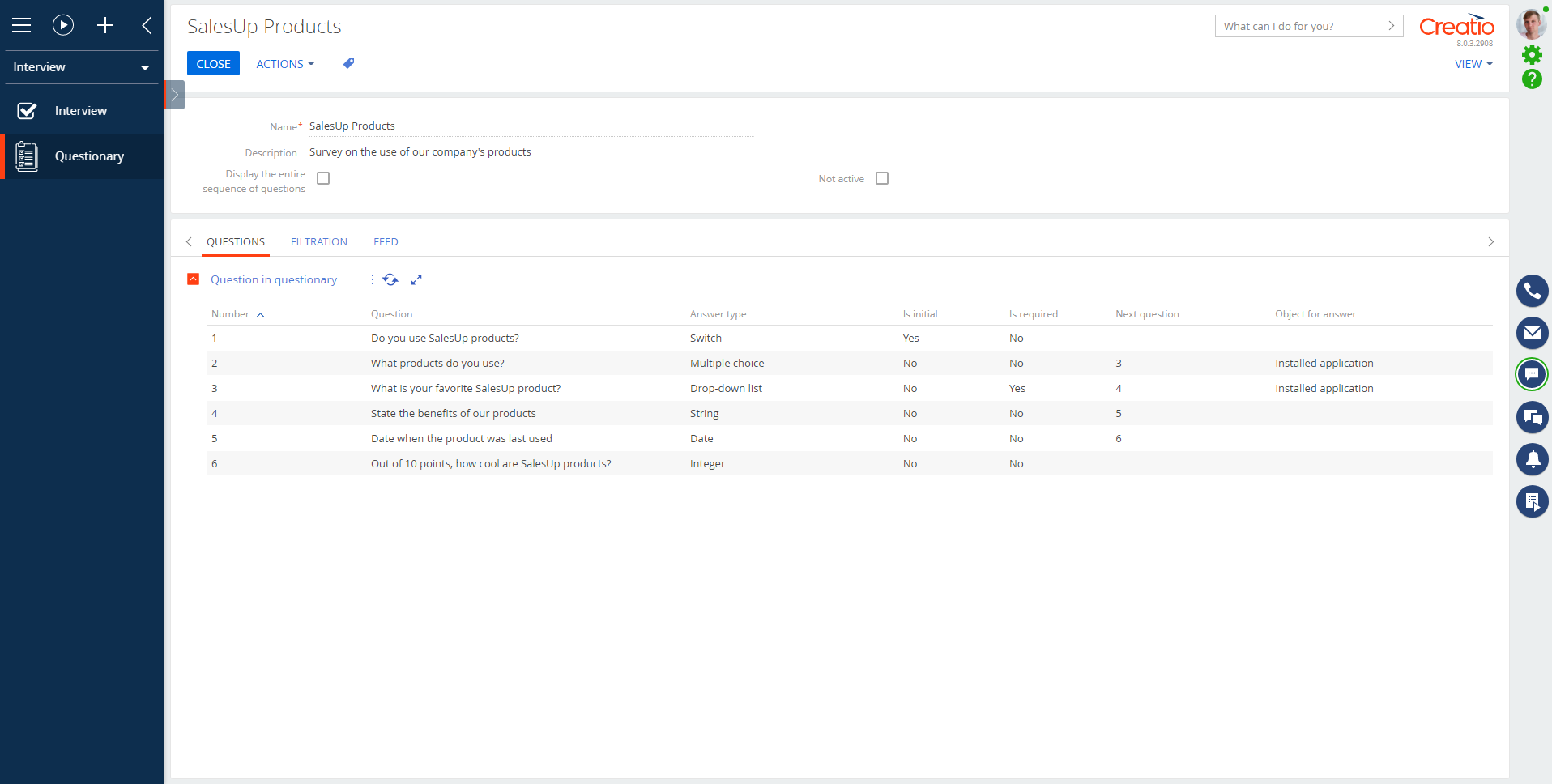Click the add question plus icon

tap(352, 279)
